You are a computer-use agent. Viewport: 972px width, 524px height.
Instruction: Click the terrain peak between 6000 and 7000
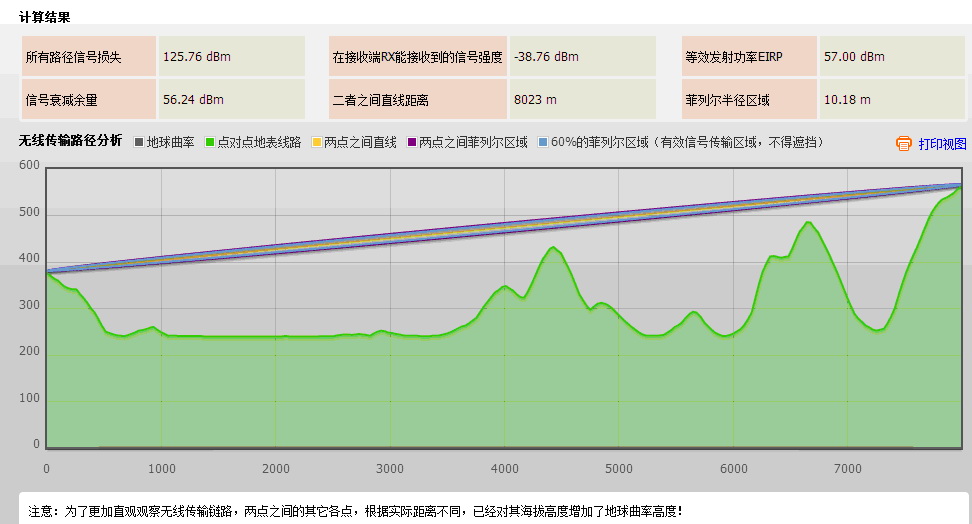(808, 223)
